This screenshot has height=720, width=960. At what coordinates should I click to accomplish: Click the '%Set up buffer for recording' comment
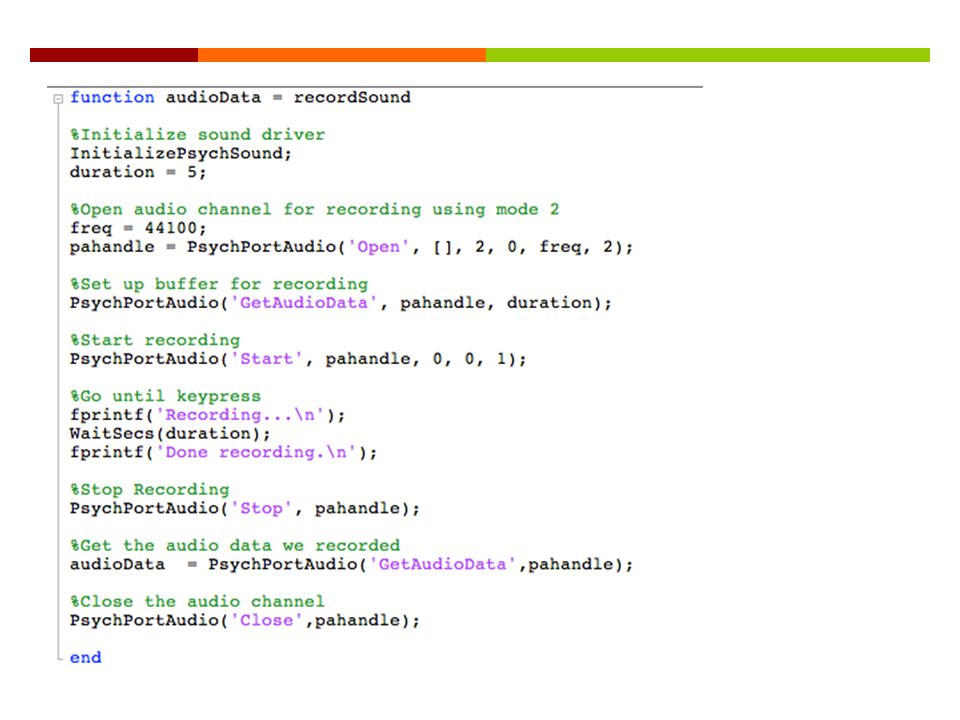pyautogui.click(x=219, y=284)
